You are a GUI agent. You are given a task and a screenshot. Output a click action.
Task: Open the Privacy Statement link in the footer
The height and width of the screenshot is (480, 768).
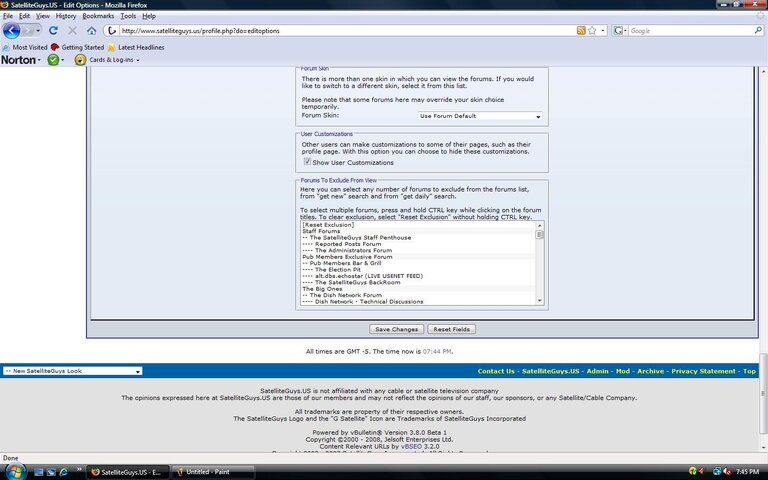703,371
